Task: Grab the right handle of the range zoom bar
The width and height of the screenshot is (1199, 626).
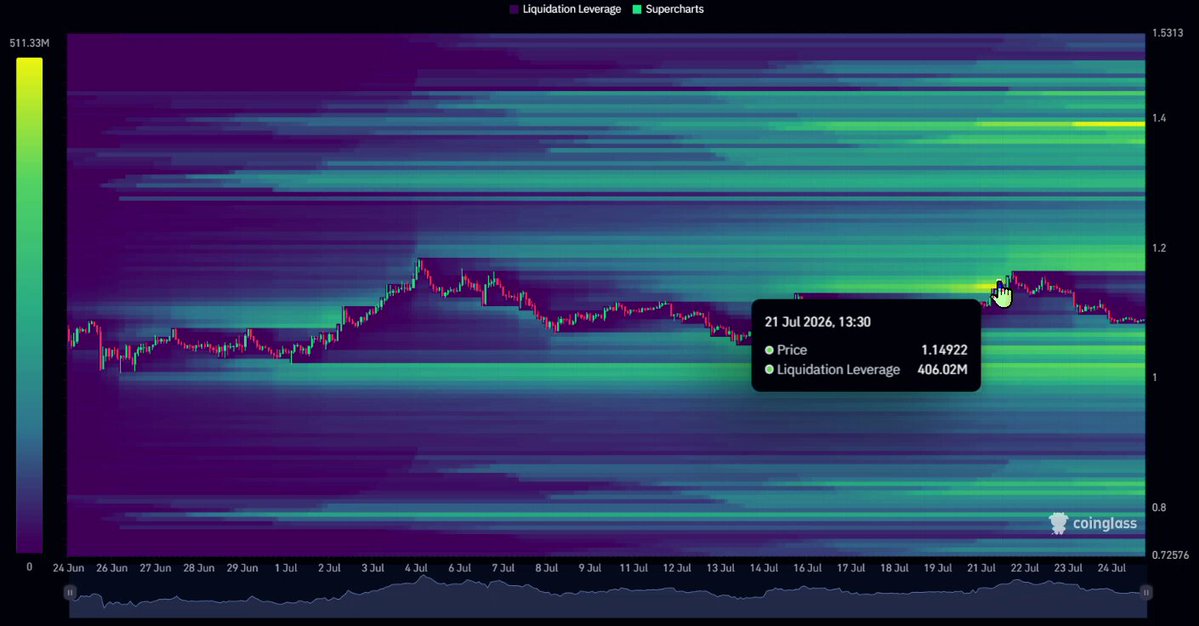Action: click(x=1145, y=592)
